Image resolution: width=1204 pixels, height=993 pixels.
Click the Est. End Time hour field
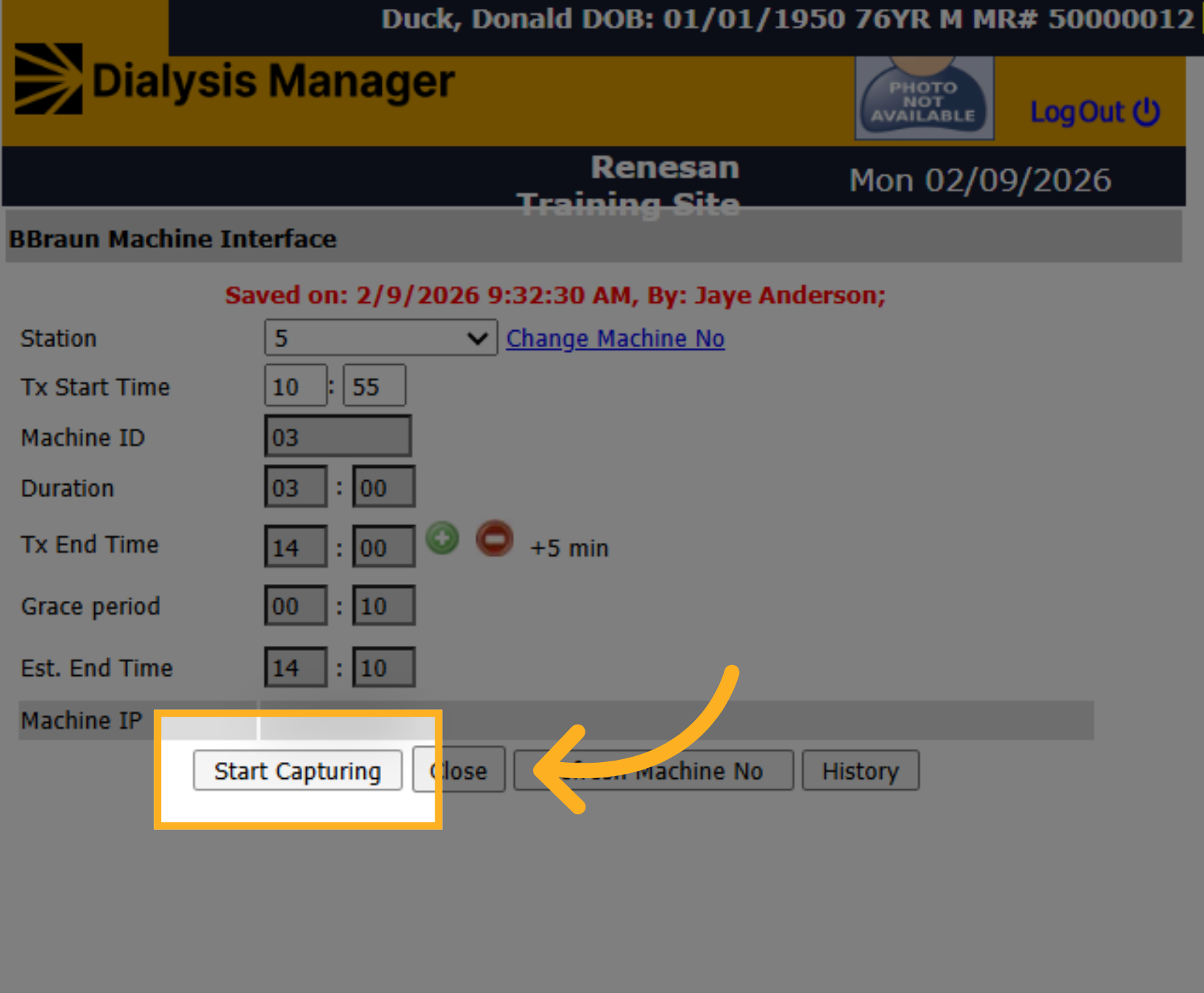point(296,667)
